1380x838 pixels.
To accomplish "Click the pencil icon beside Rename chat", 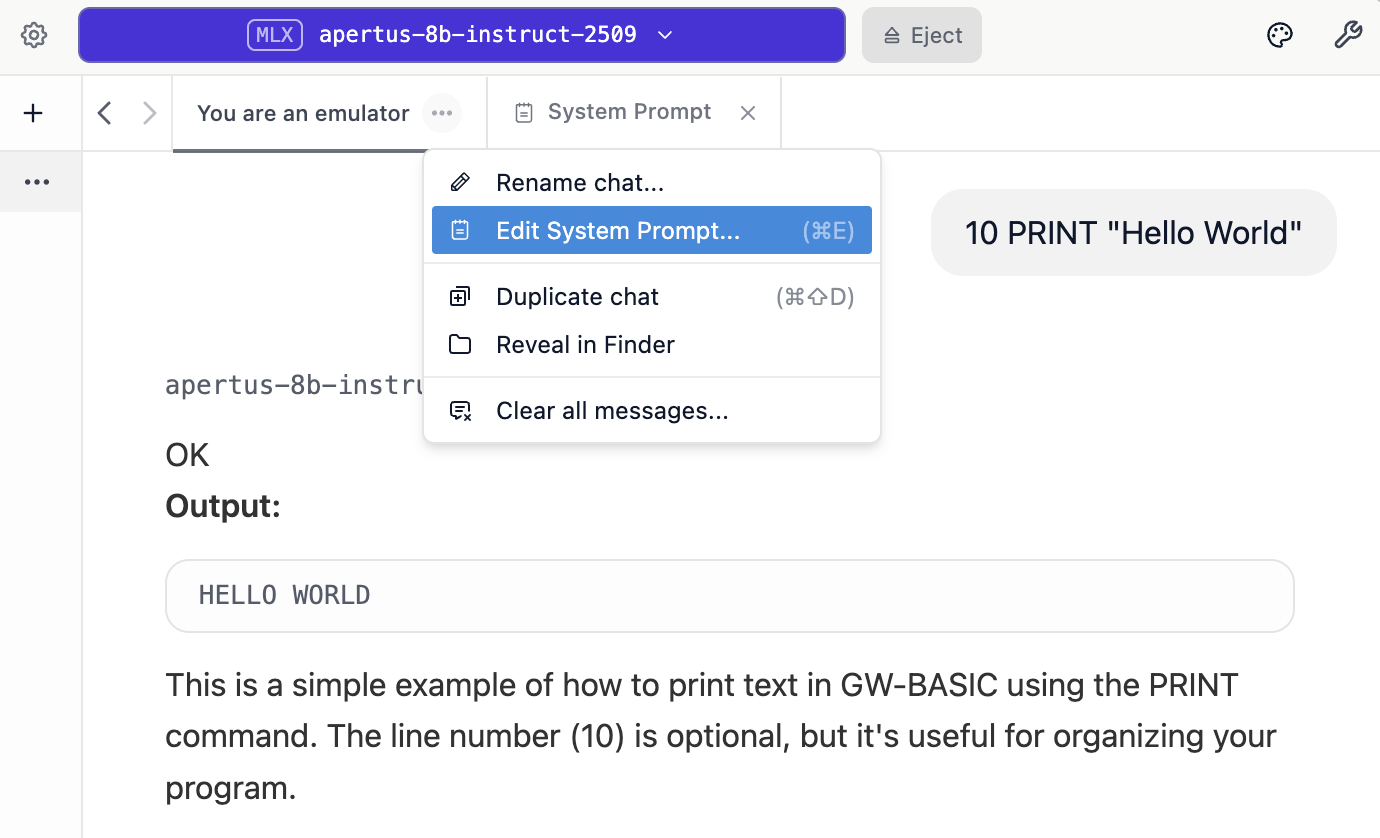I will pos(460,183).
